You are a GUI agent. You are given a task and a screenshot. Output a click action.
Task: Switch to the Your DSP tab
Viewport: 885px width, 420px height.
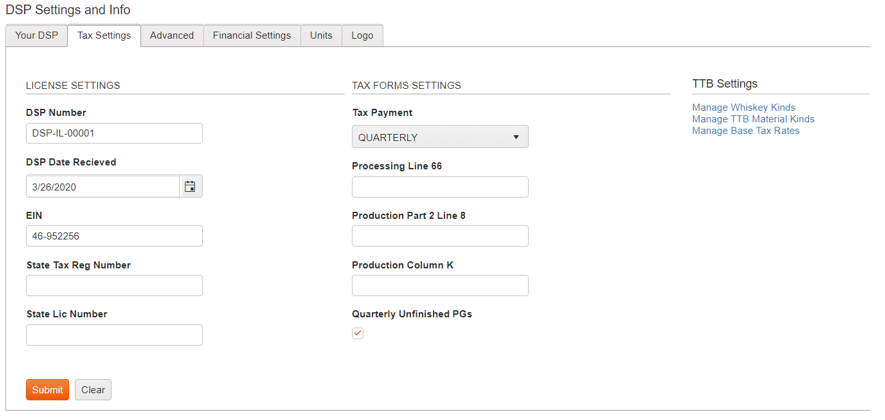pyautogui.click(x=36, y=36)
